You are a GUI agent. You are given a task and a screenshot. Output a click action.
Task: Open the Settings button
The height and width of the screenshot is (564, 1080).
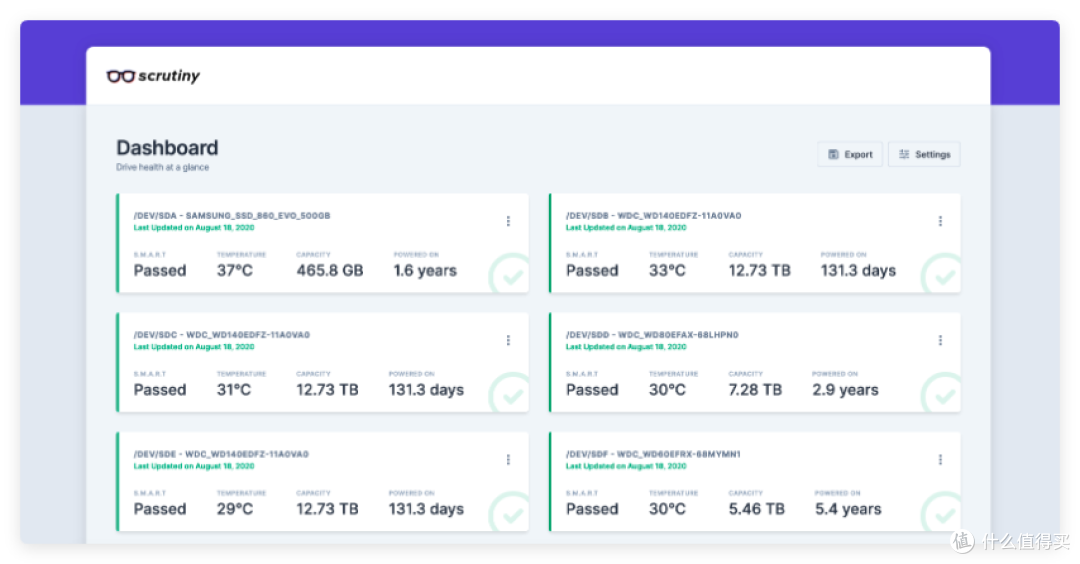[924, 154]
